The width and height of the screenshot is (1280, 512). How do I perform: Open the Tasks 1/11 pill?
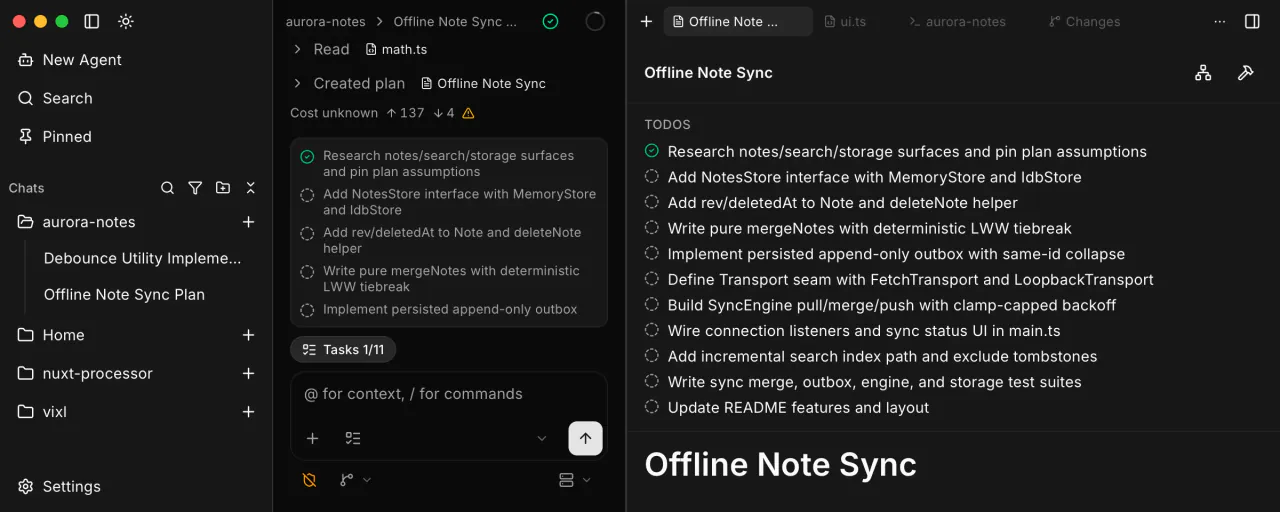point(343,349)
